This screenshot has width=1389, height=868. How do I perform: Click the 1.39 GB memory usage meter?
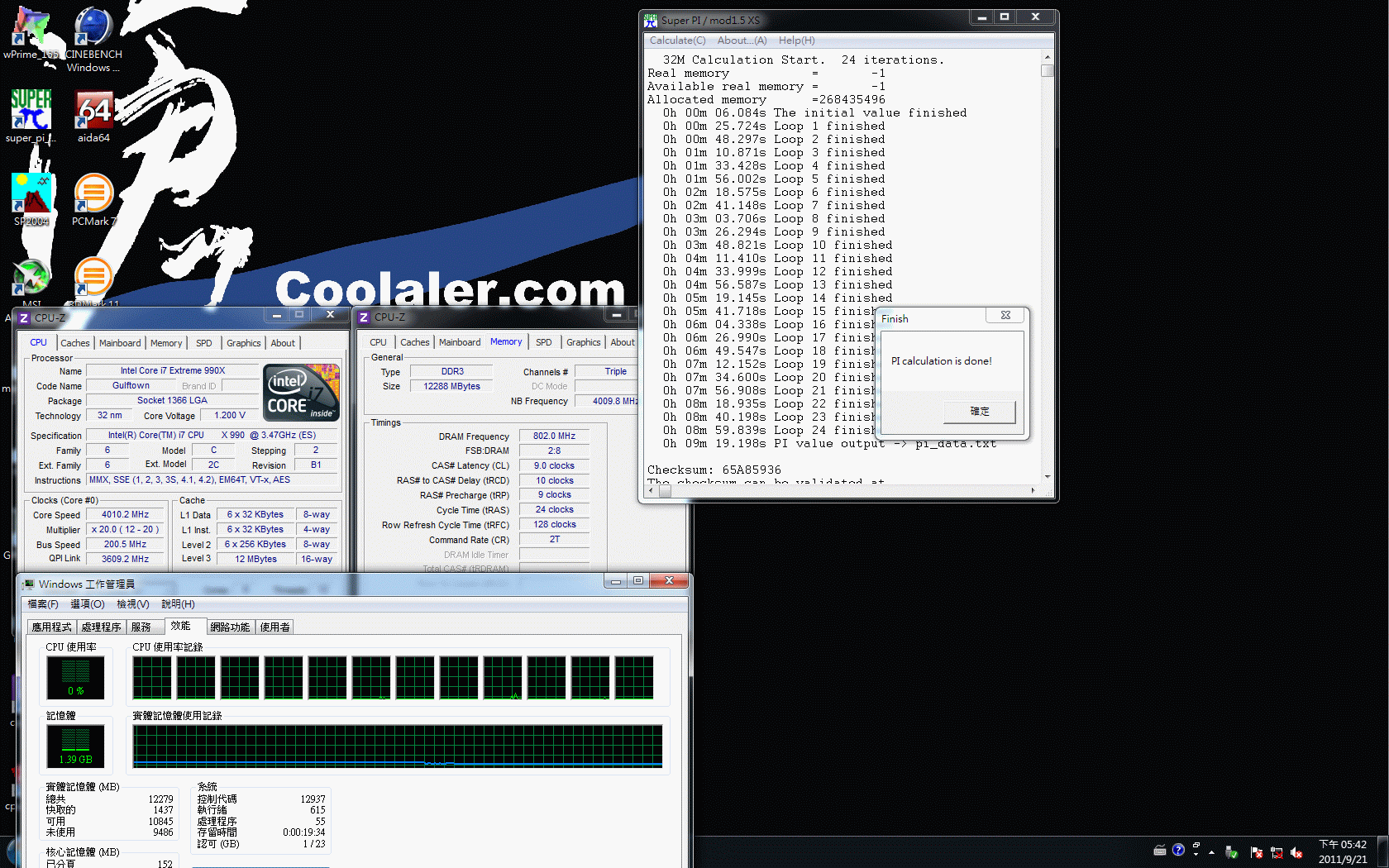(75, 746)
